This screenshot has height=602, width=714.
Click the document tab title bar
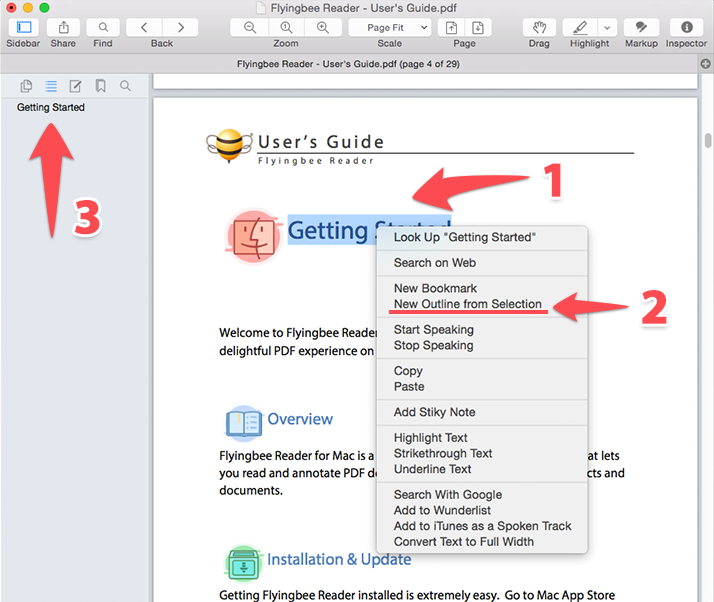click(x=348, y=64)
